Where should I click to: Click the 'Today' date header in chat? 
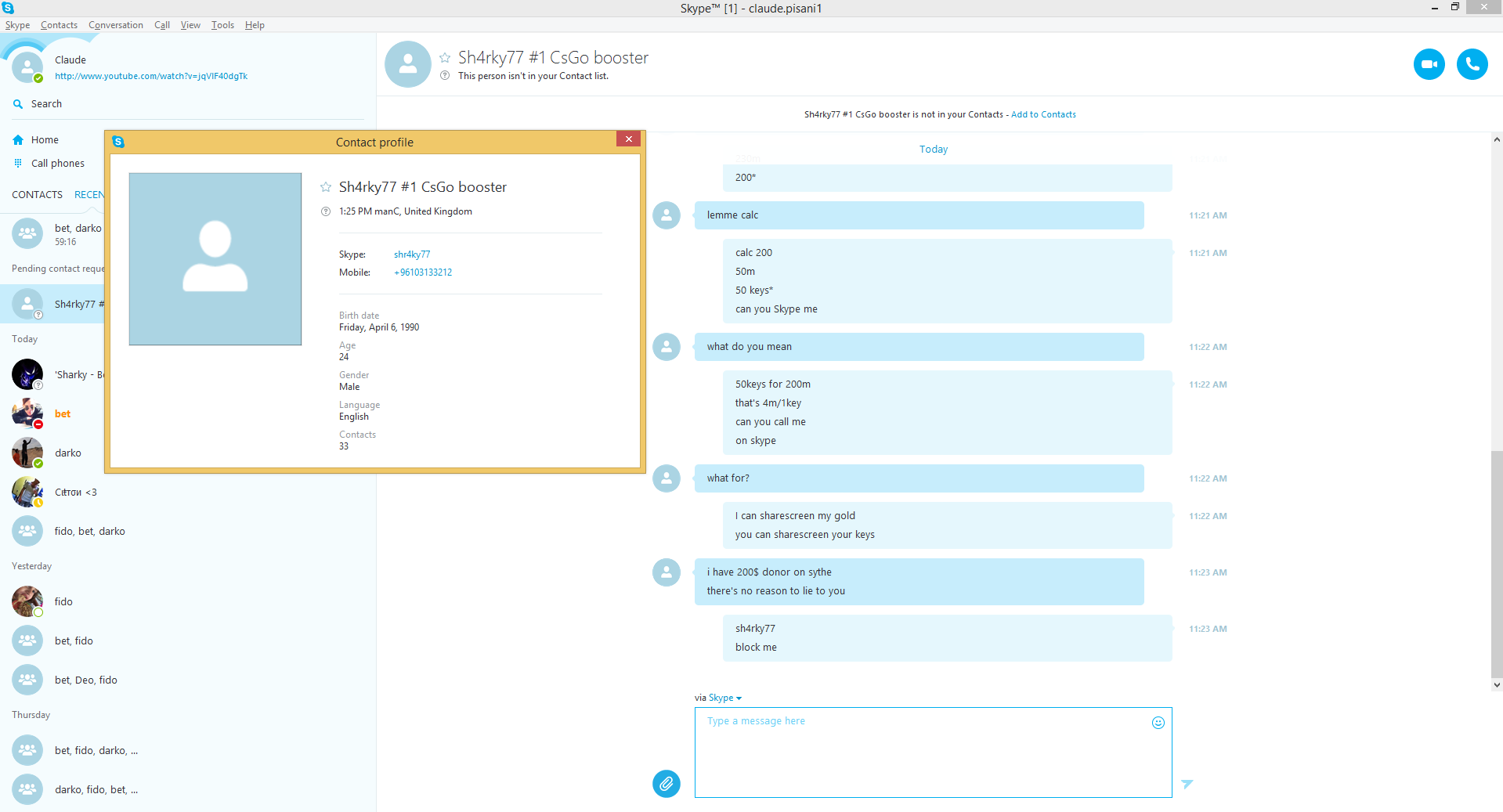coord(934,150)
